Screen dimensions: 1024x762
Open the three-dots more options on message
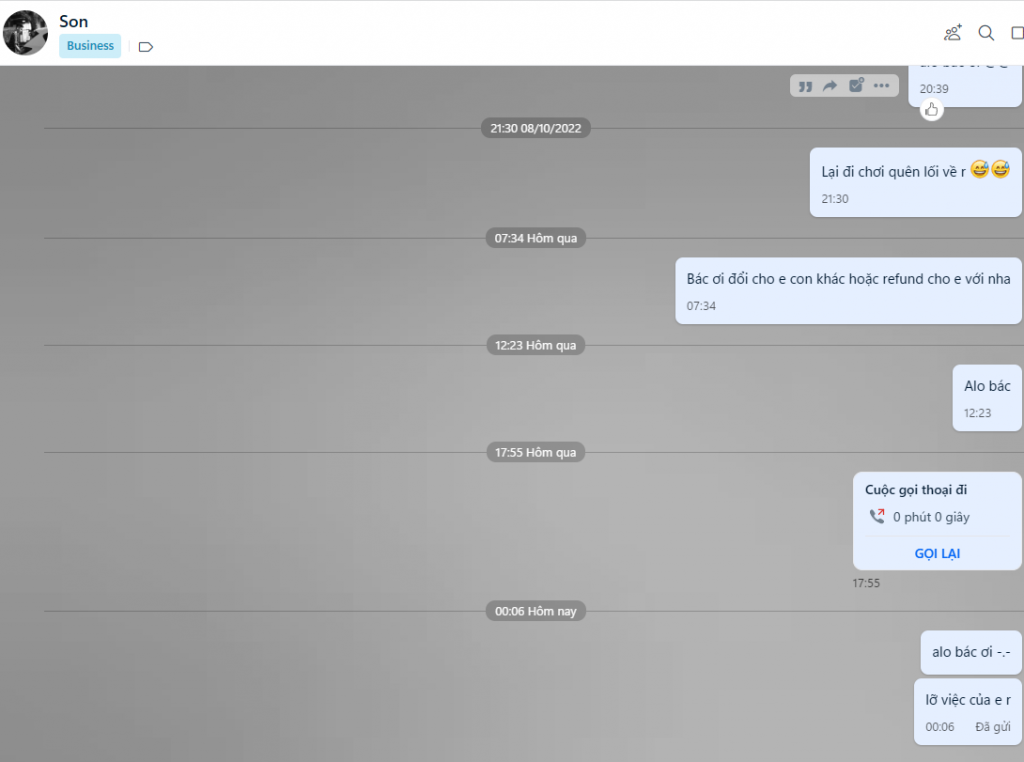tap(881, 86)
